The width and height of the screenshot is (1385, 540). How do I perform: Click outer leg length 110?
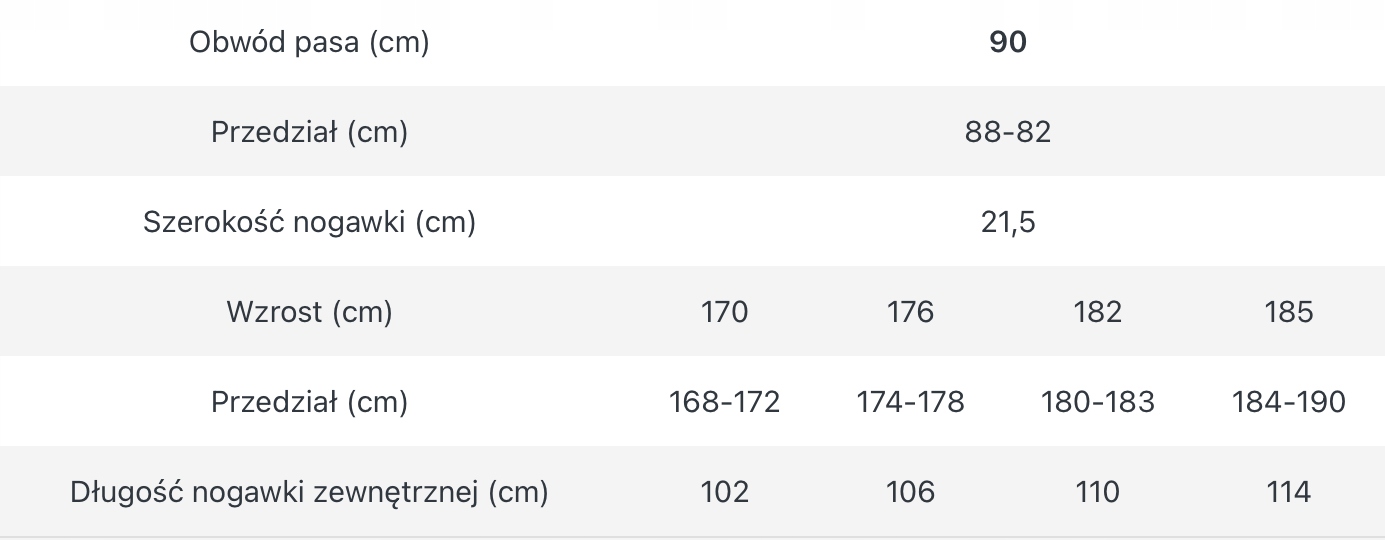[x=1097, y=492]
